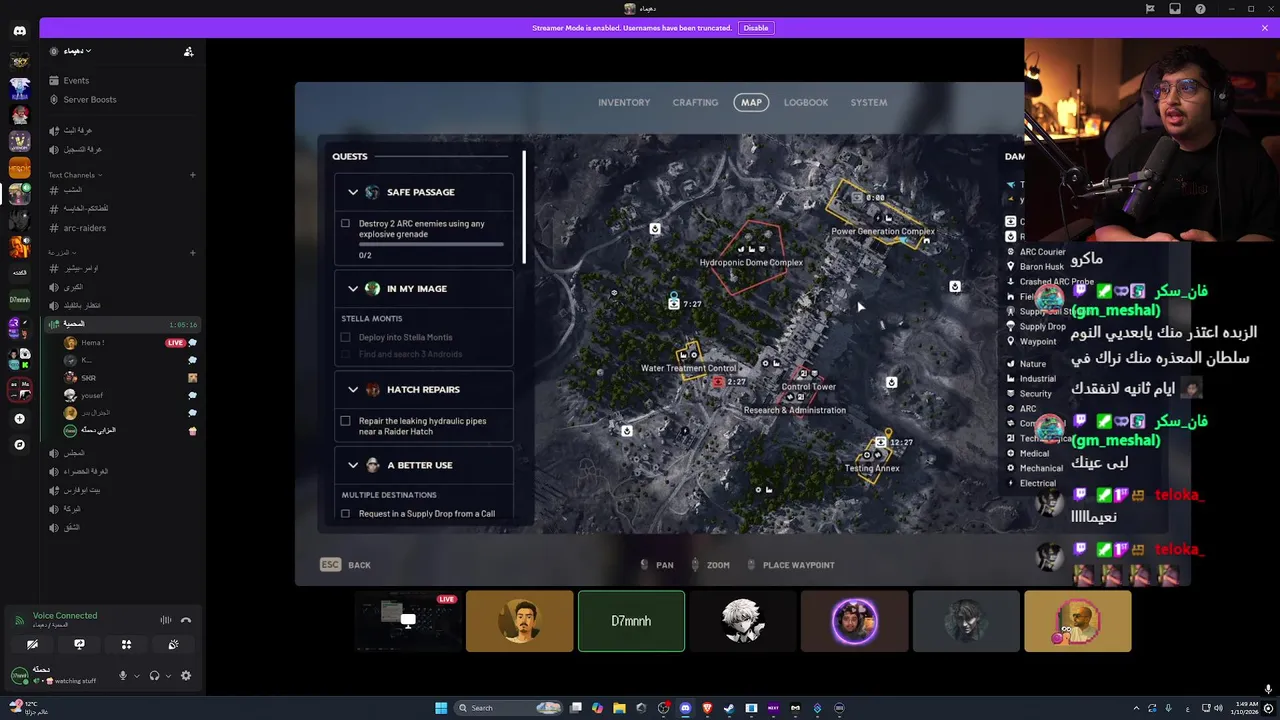Image resolution: width=1280 pixels, height=720 pixels.
Task: Open User Settings gear icon
Action: coord(185,676)
